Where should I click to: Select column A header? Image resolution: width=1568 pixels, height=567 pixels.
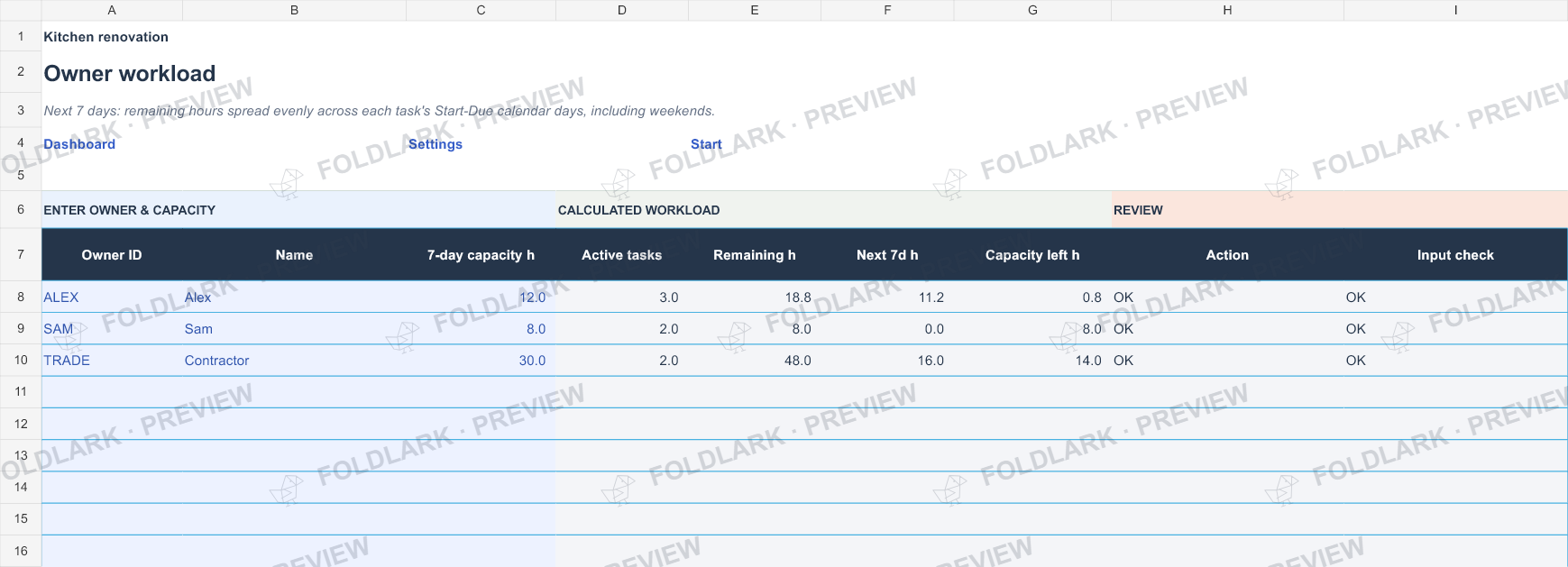pos(112,10)
